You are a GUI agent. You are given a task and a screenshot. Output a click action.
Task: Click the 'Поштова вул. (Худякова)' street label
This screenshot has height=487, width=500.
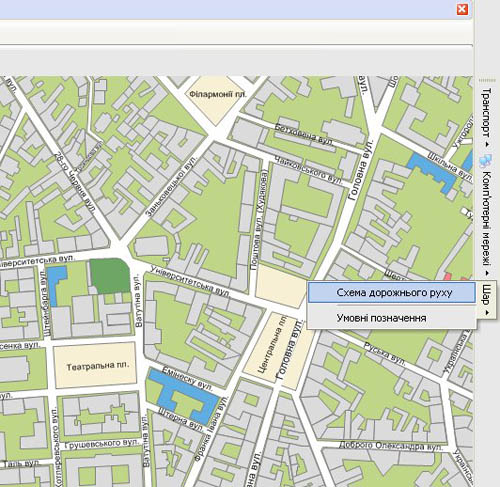(259, 221)
